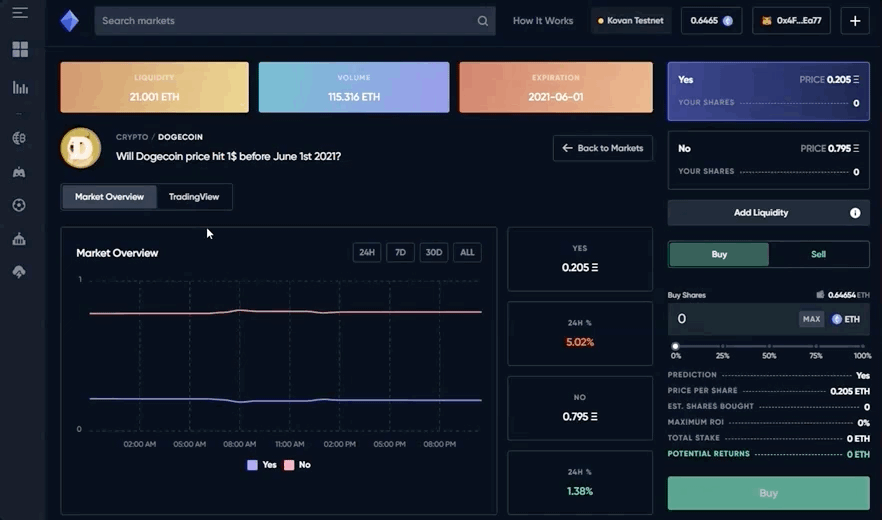
Task: Switch to the Sell tab
Action: coord(818,254)
